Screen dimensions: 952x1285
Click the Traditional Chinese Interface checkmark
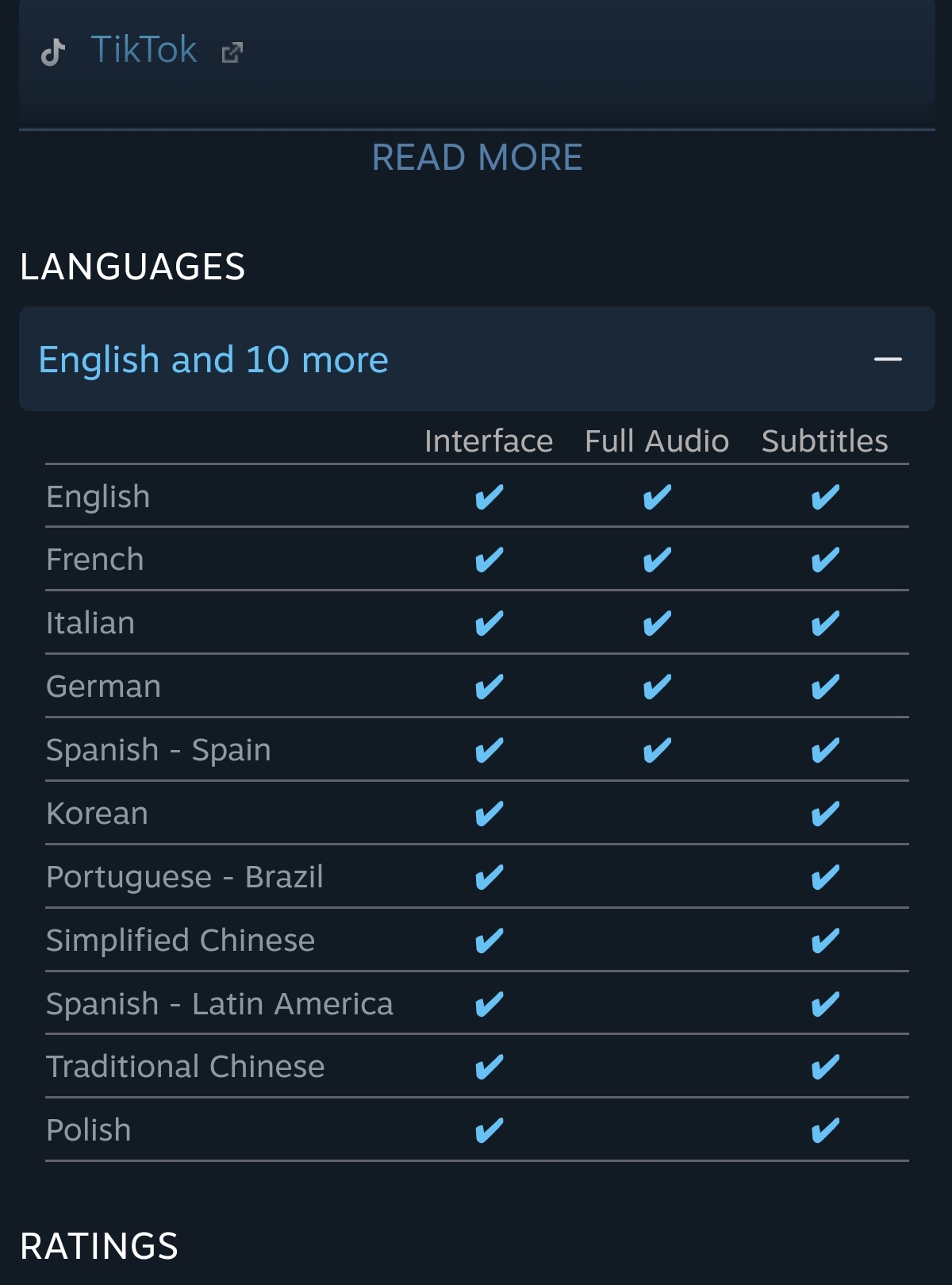click(x=489, y=1067)
